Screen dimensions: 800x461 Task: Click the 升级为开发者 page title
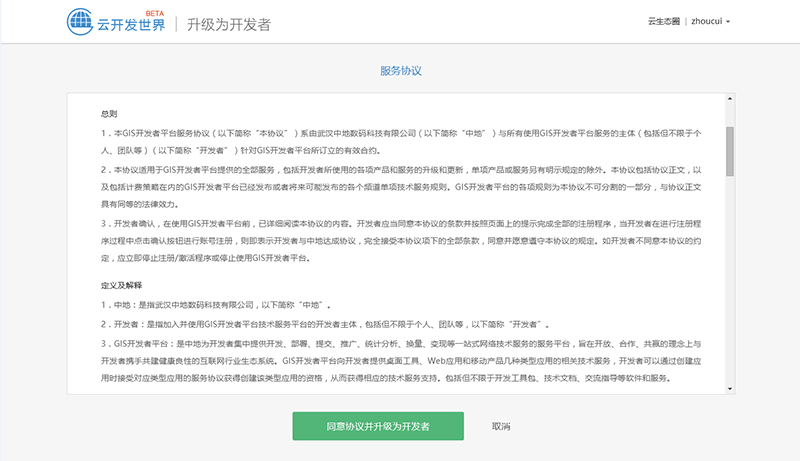(x=228, y=24)
